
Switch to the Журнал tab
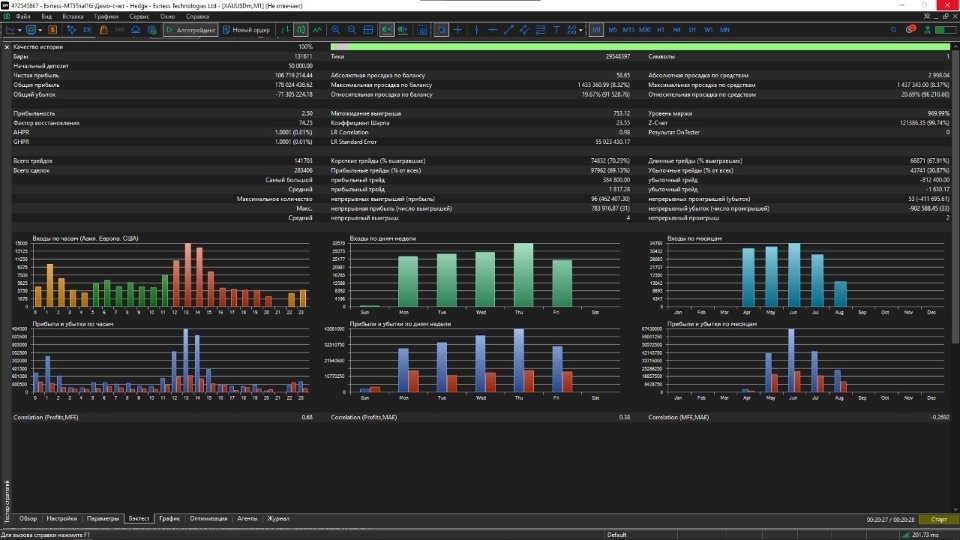(278, 519)
